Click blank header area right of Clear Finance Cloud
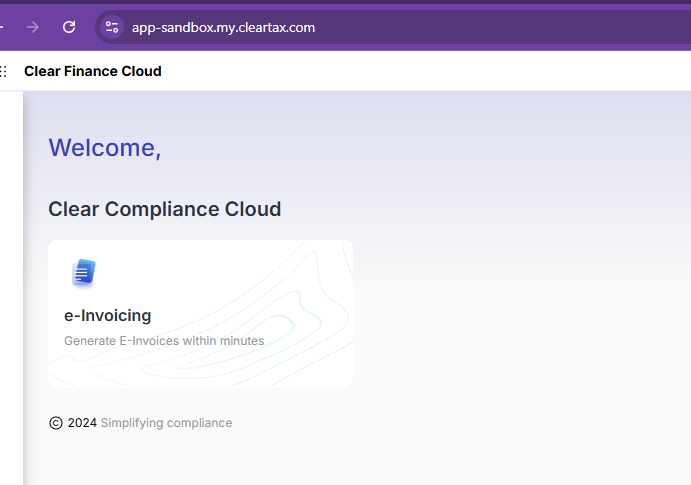Image resolution: width=691 pixels, height=485 pixels. 420,71
